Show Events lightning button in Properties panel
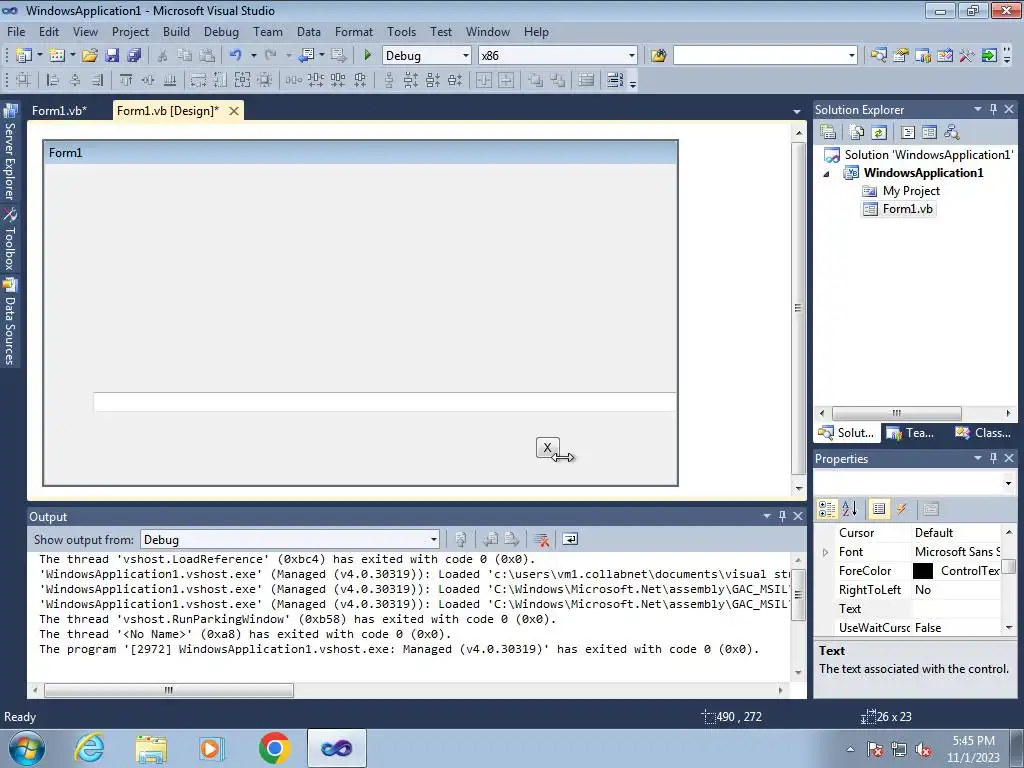Image resolution: width=1024 pixels, height=768 pixels. click(x=902, y=509)
